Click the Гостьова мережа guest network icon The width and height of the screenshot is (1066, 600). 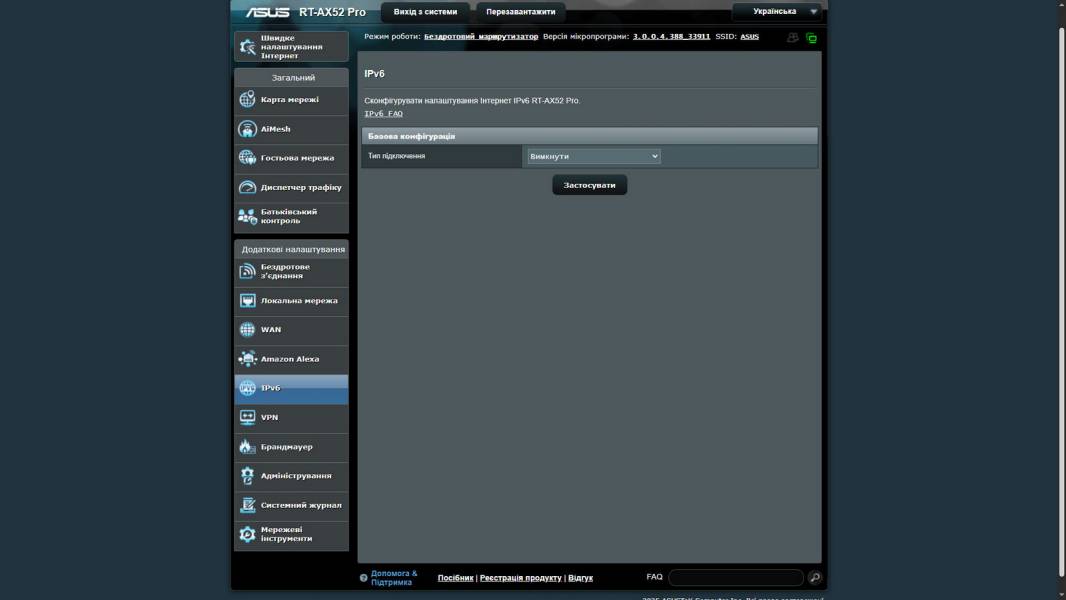[247, 158]
